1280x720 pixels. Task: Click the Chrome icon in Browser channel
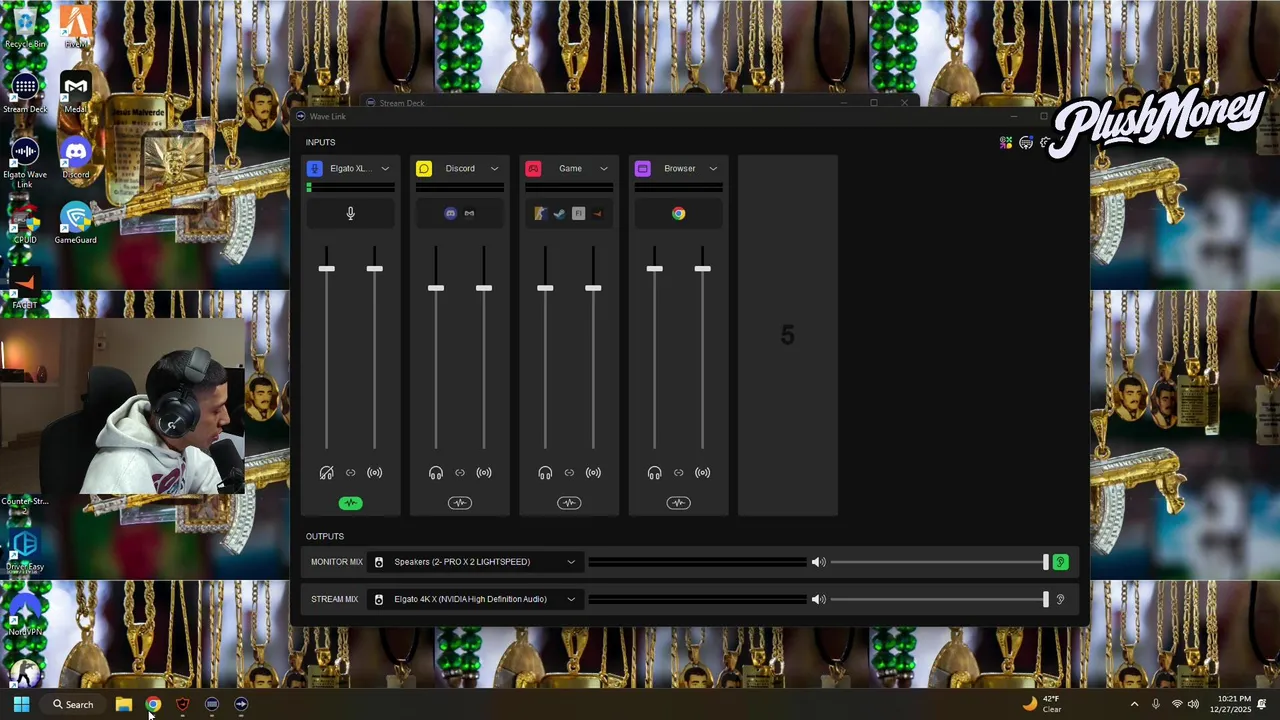[678, 213]
